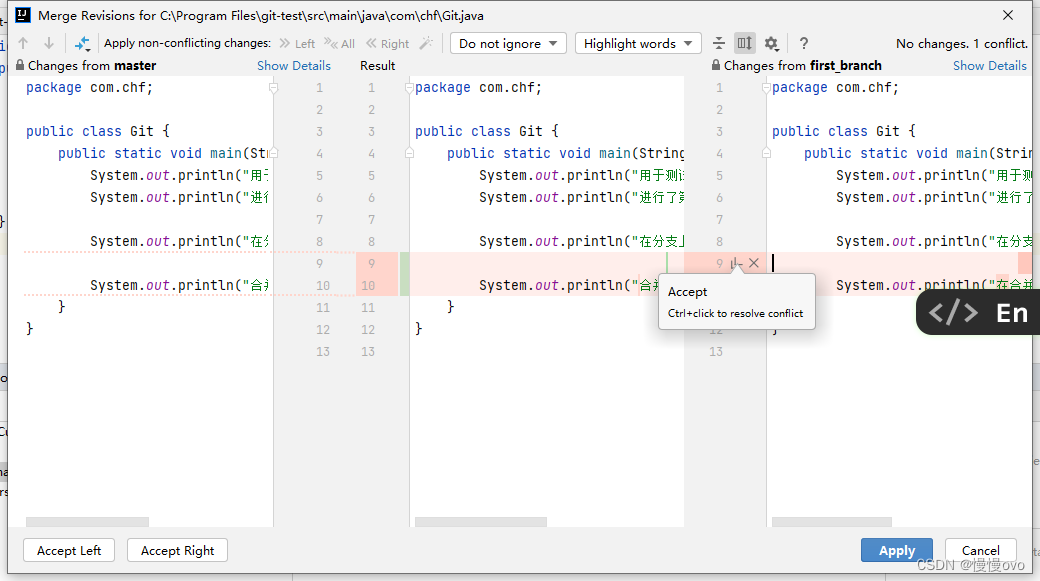Go to previous difference with up arrow
Screen dimensions: 1040x581
(x=23, y=44)
